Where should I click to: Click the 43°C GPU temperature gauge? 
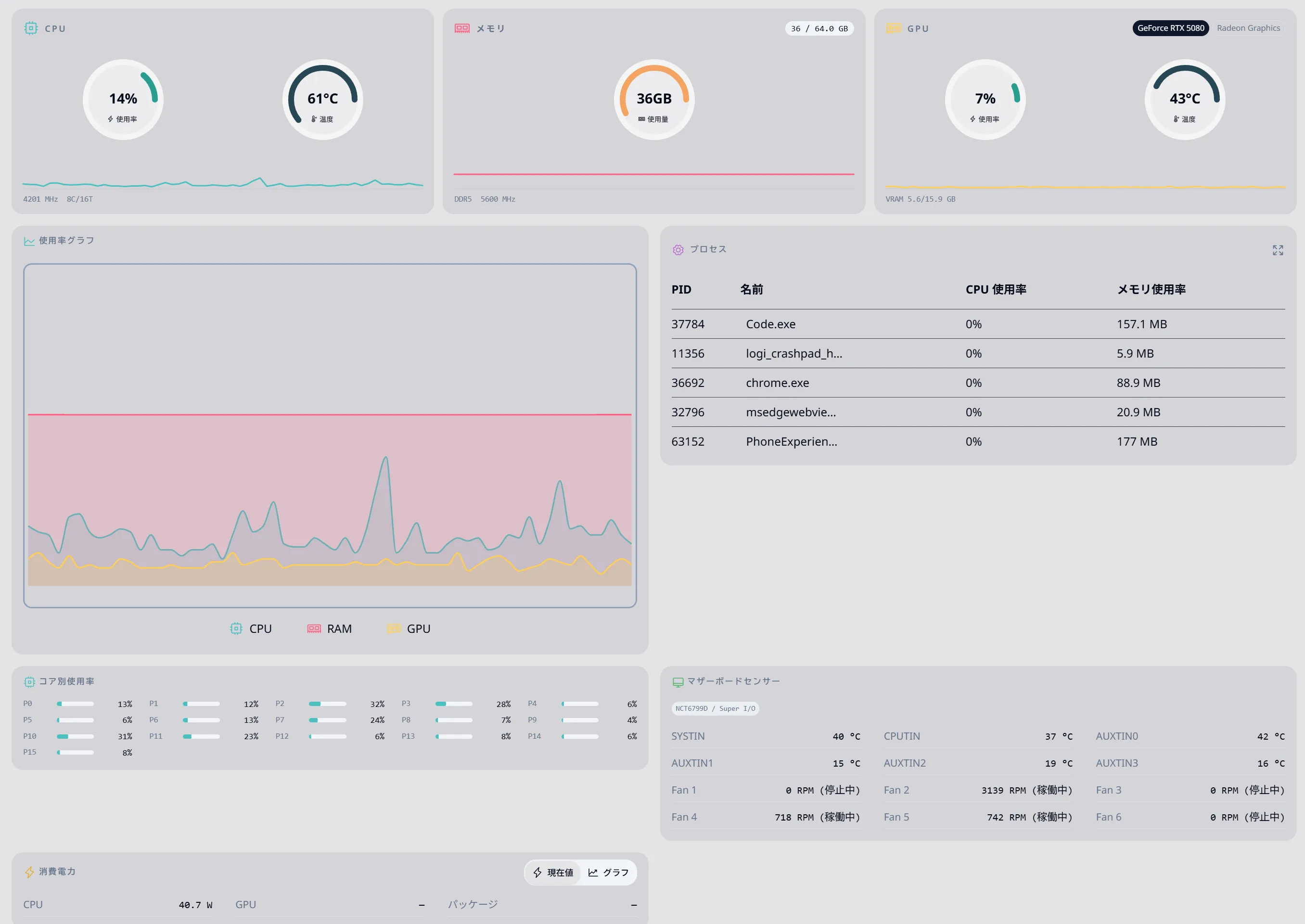[1185, 100]
